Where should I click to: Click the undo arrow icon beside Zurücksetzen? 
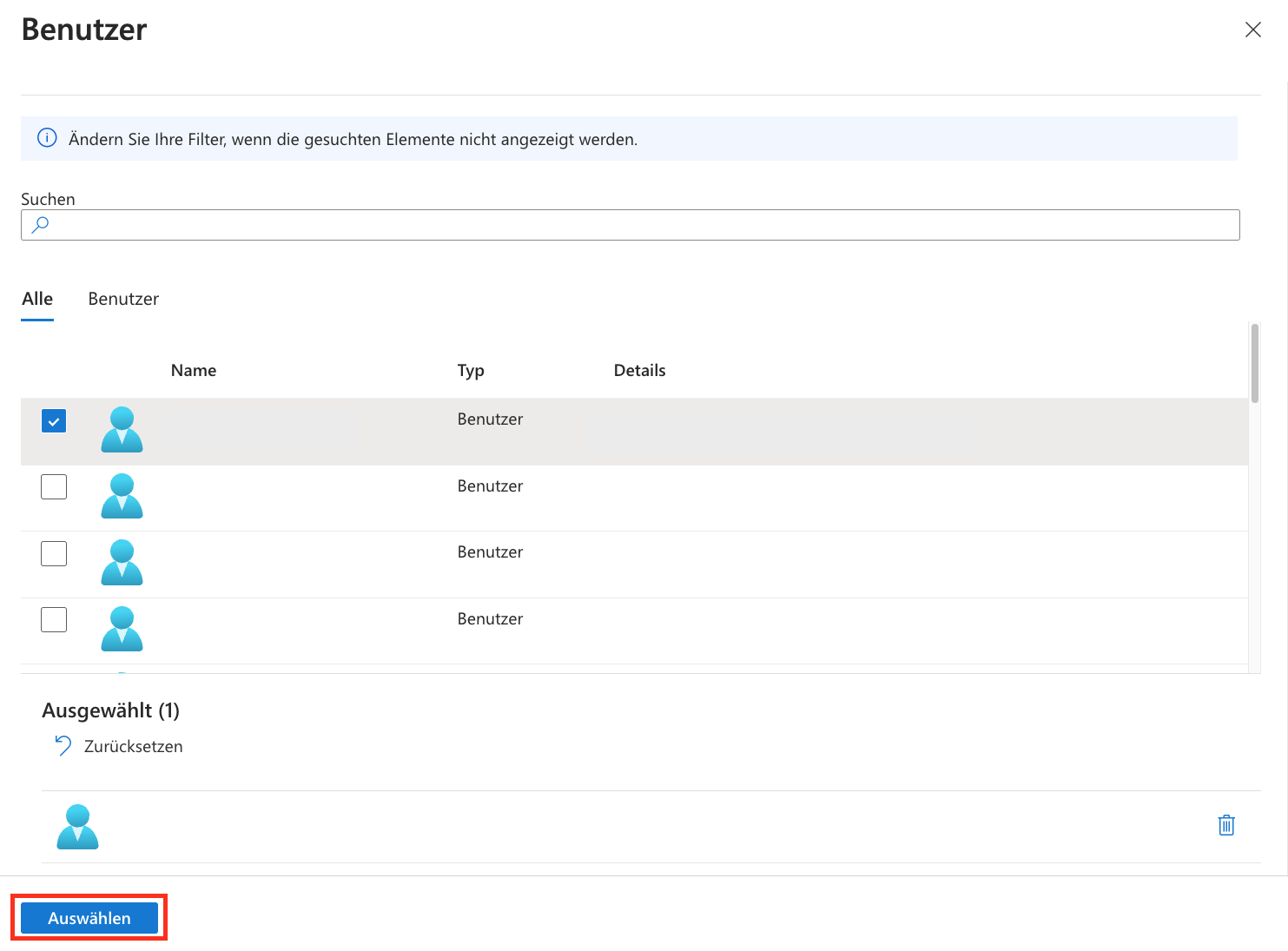(63, 746)
